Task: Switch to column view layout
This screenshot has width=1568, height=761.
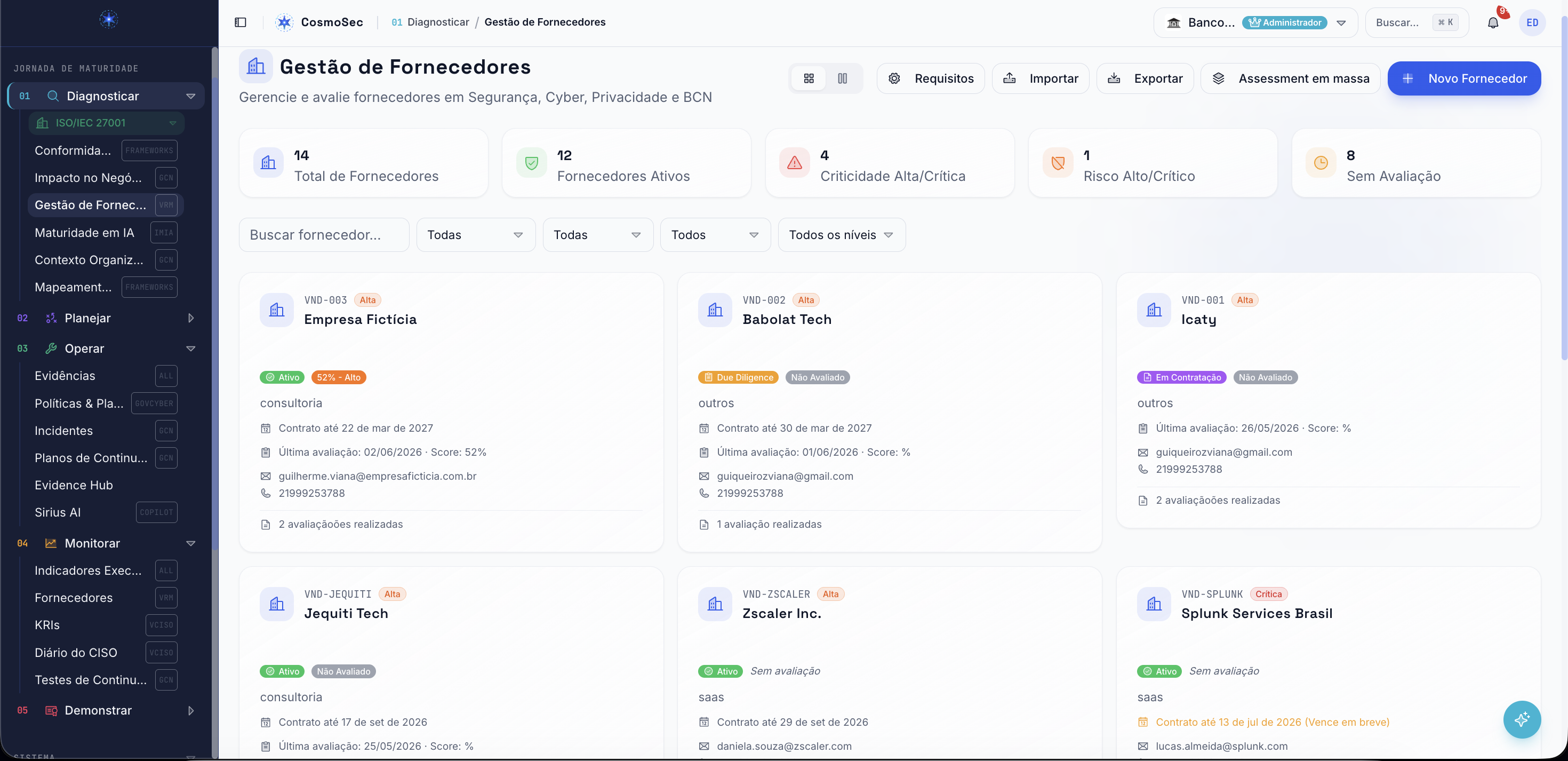Action: click(843, 78)
